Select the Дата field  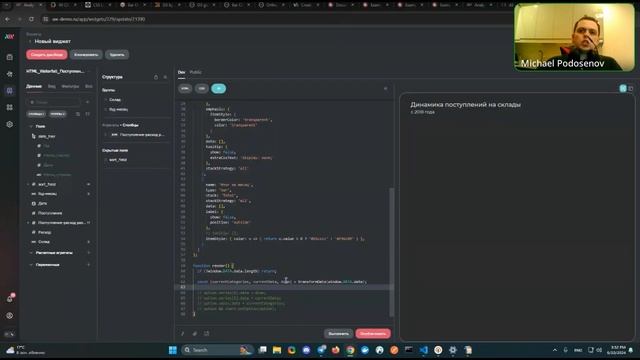[42, 203]
